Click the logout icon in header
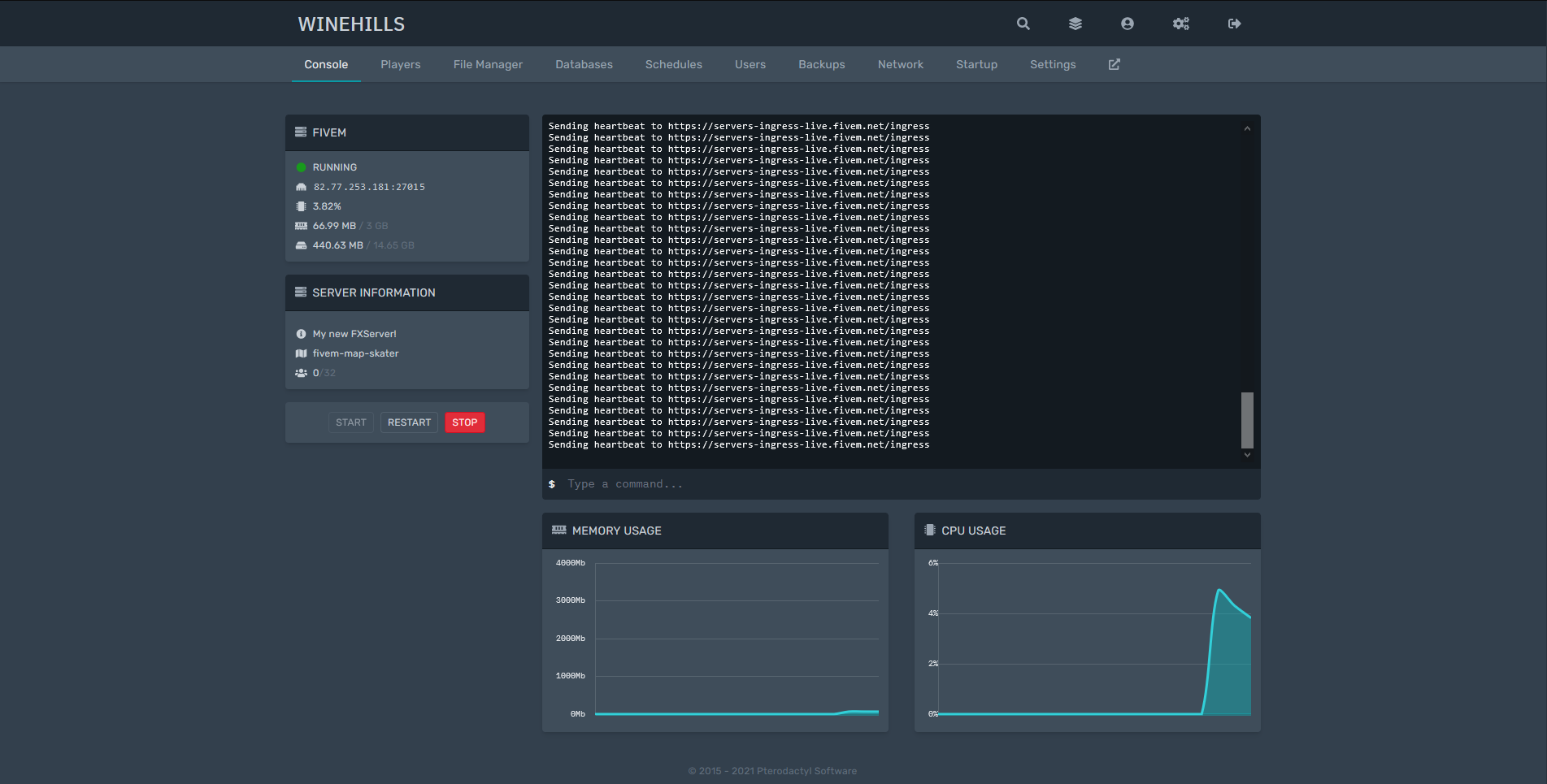Viewport: 1547px width, 784px height. coord(1234,24)
